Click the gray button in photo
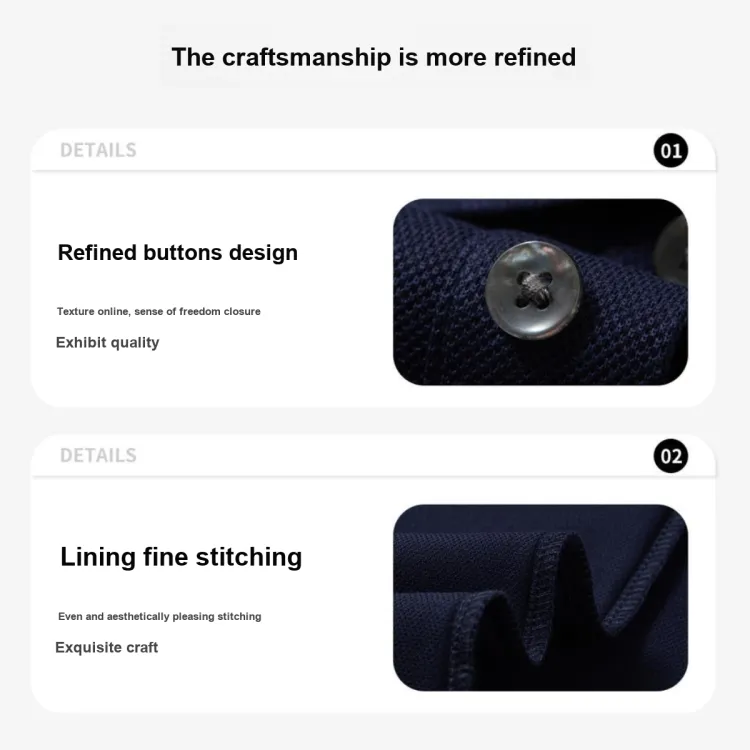Image resolution: width=750 pixels, height=750 pixels. (x=533, y=290)
